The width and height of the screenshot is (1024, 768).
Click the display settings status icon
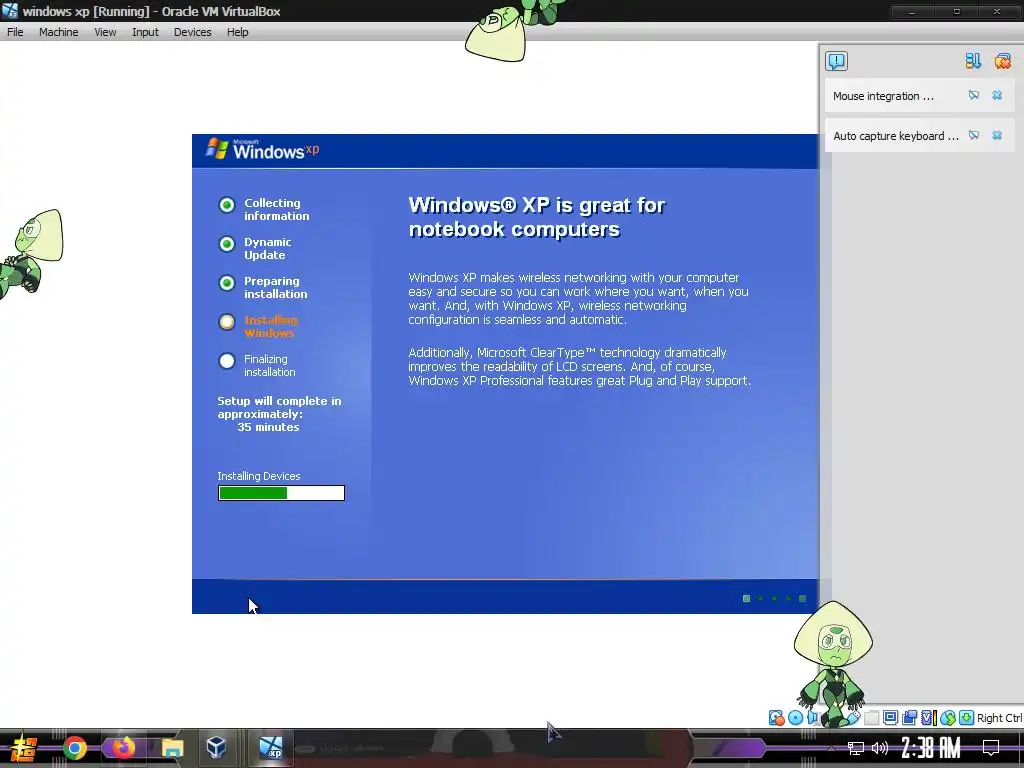coord(890,718)
